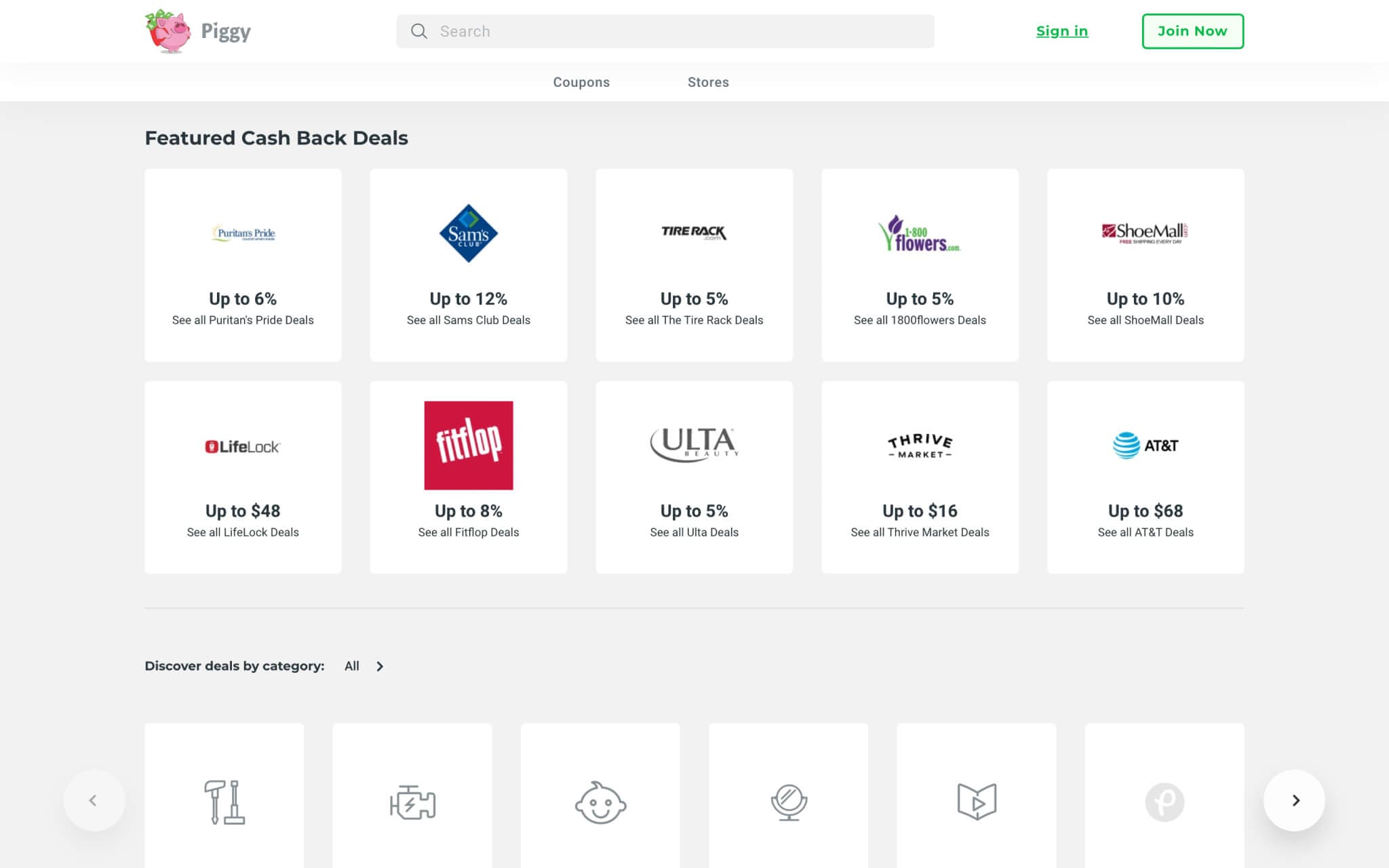Viewport: 1389px width, 868px height.
Task: Select the beauty mirror category icon
Action: [788, 804]
